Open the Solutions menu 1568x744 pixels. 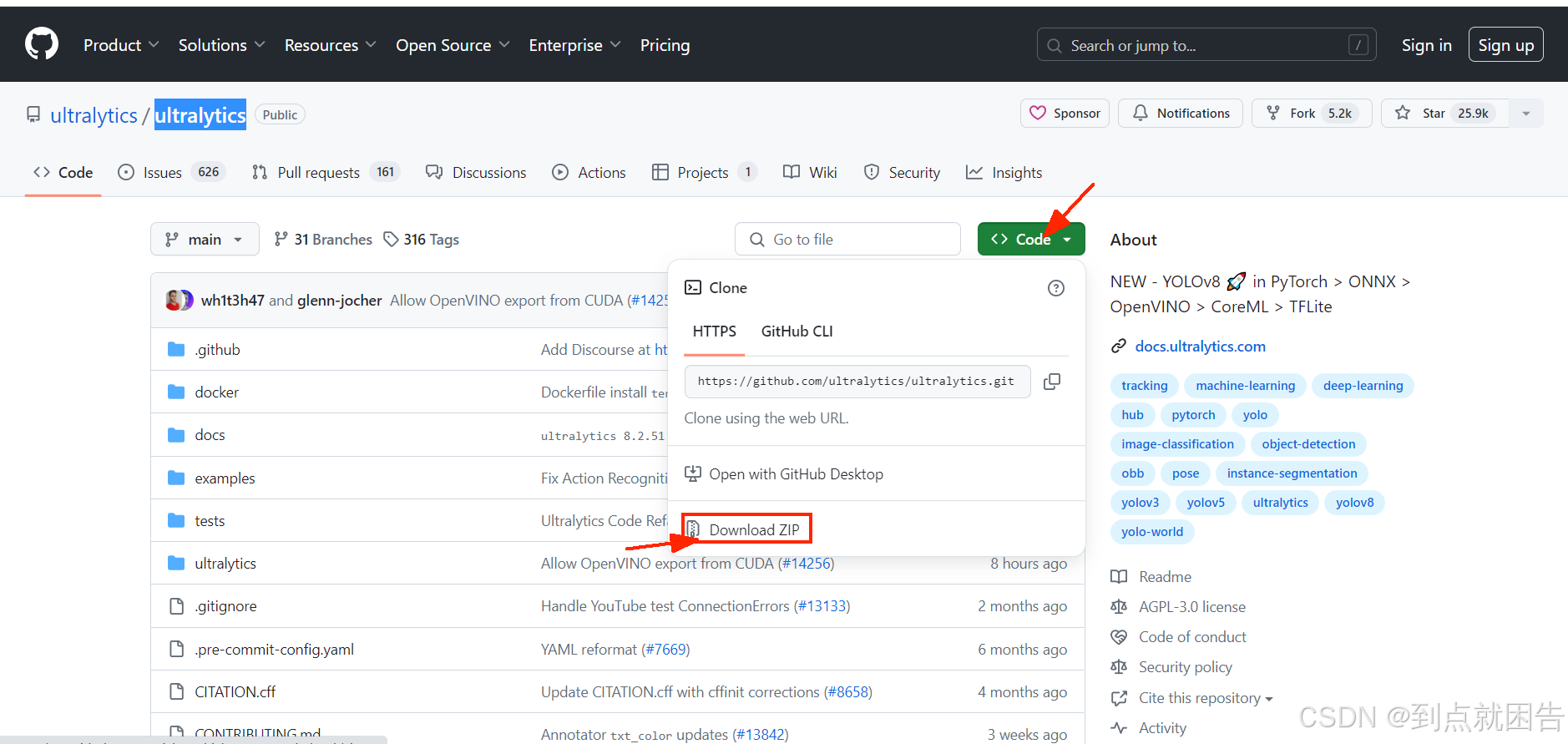pyautogui.click(x=221, y=45)
